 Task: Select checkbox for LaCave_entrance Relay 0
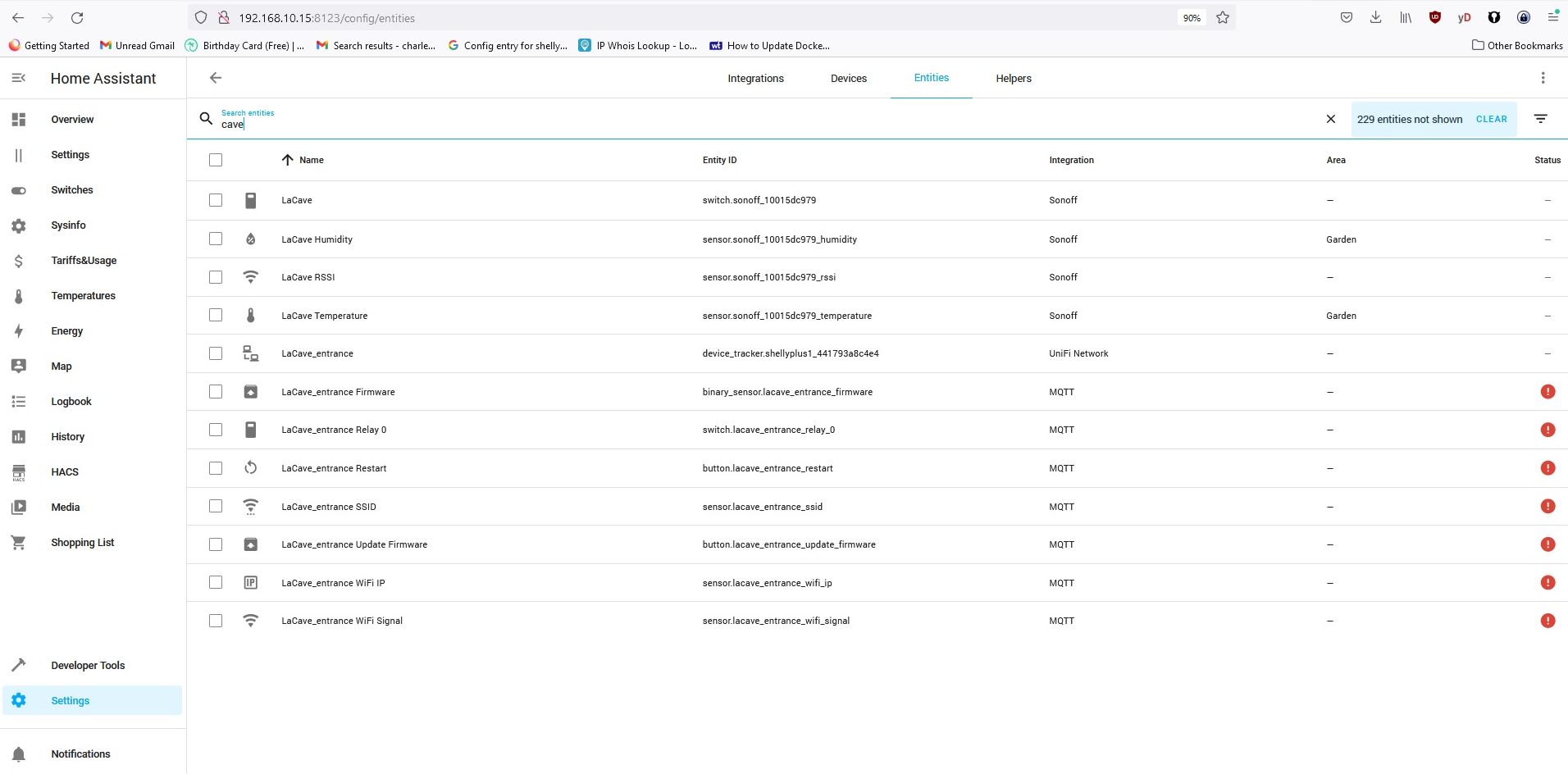click(x=216, y=430)
